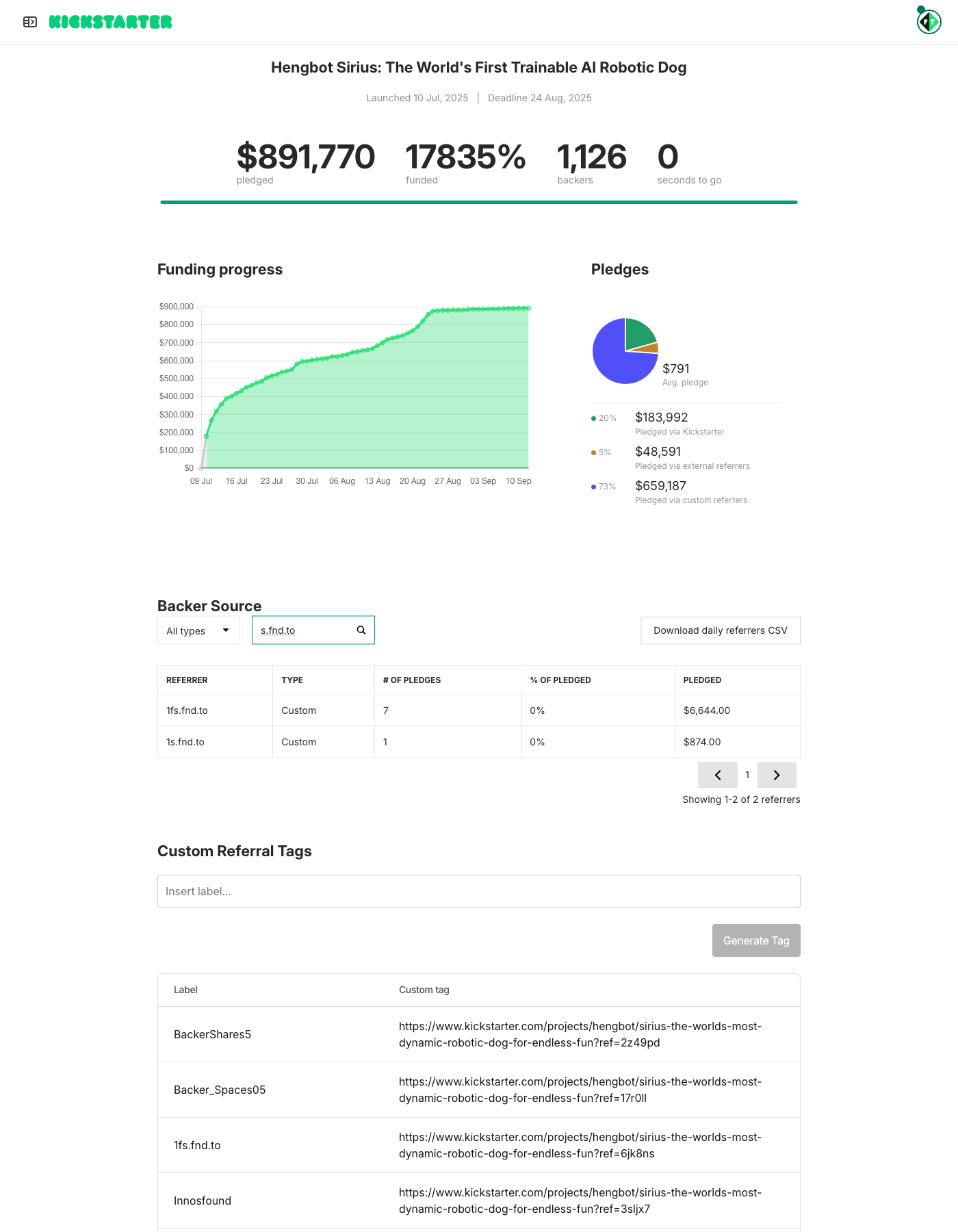Screen dimensions: 958x1232
Task: Click the search magnifier icon
Action: 361,630
